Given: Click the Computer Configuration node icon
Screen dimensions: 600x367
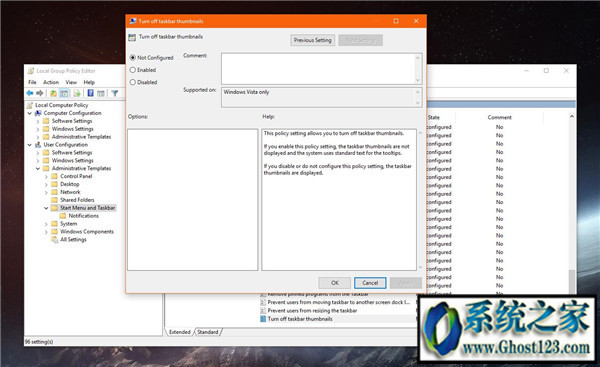Looking at the screenshot, I should pos(38,113).
